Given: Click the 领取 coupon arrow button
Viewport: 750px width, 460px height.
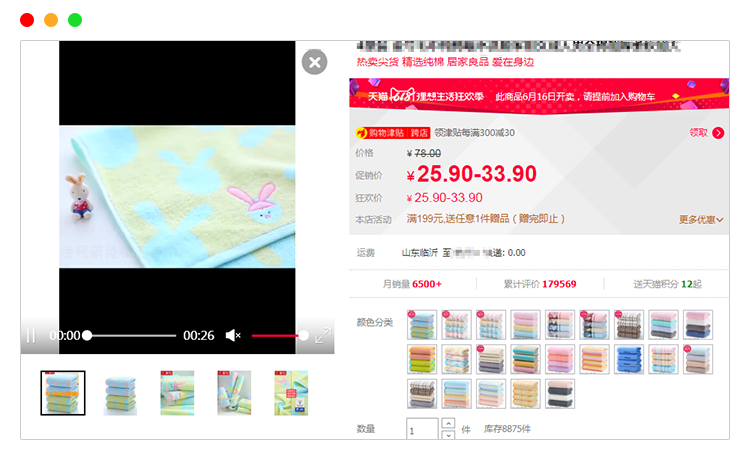Looking at the screenshot, I should point(718,133).
